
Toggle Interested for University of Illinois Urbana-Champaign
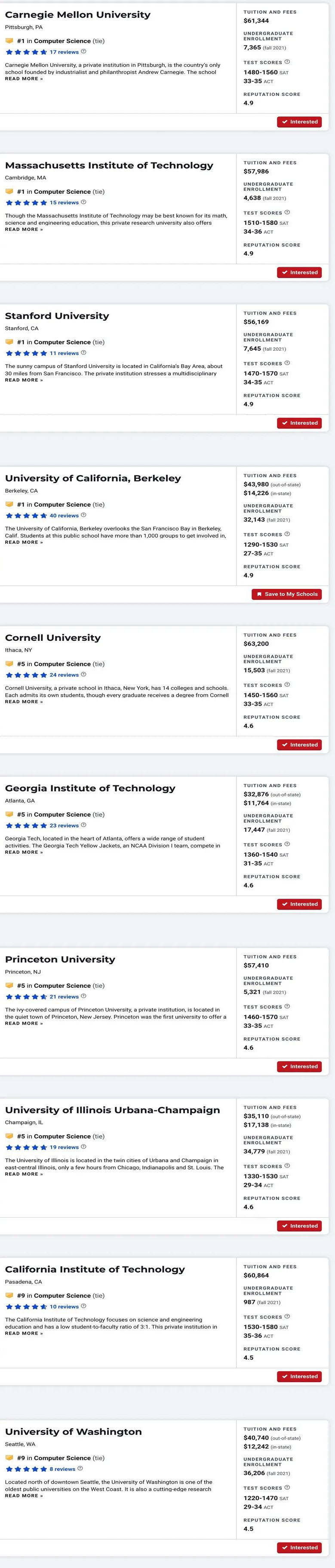[x=300, y=1225]
